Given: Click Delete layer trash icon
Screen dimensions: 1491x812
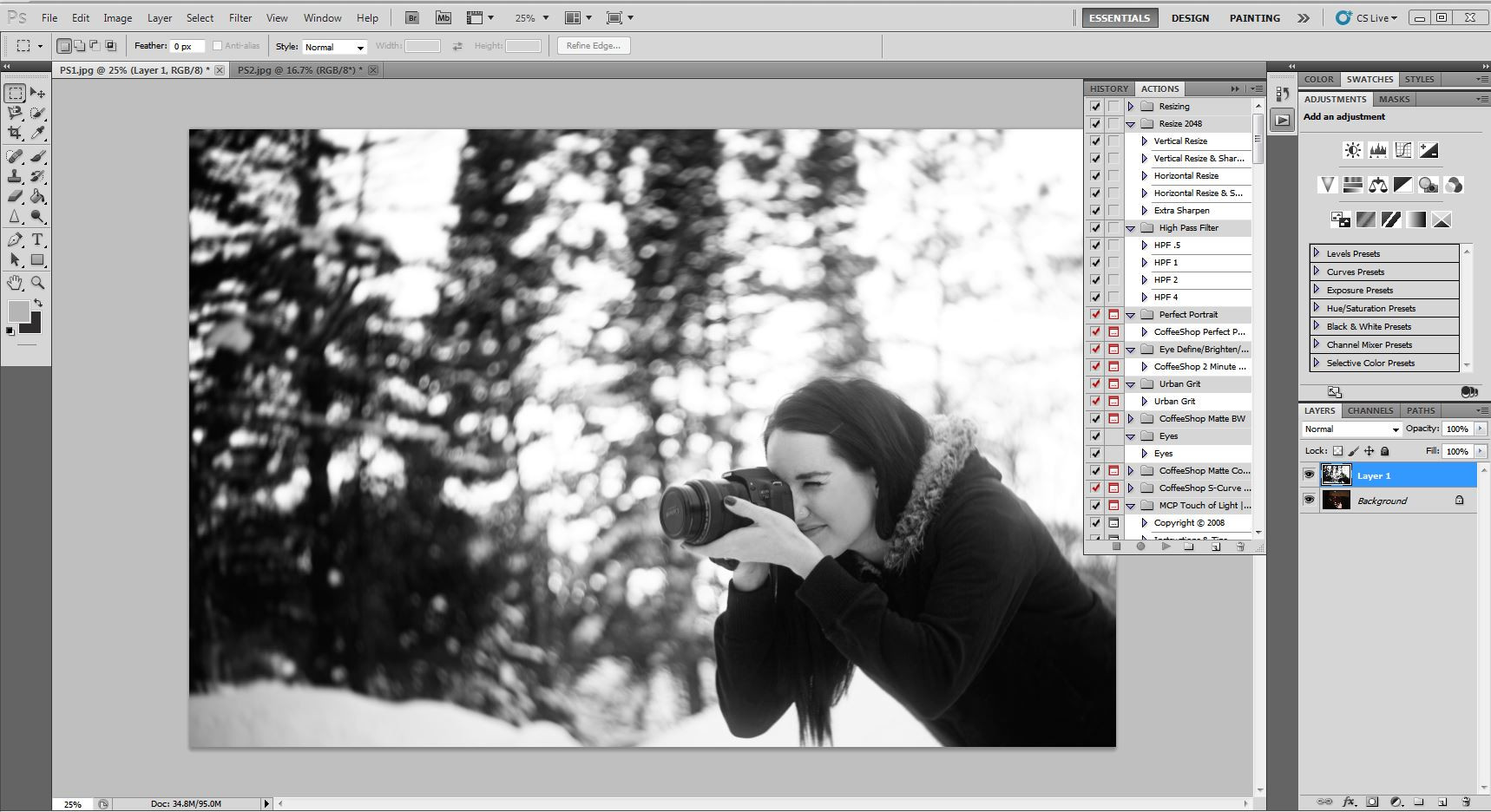Looking at the screenshot, I should tap(1466, 802).
